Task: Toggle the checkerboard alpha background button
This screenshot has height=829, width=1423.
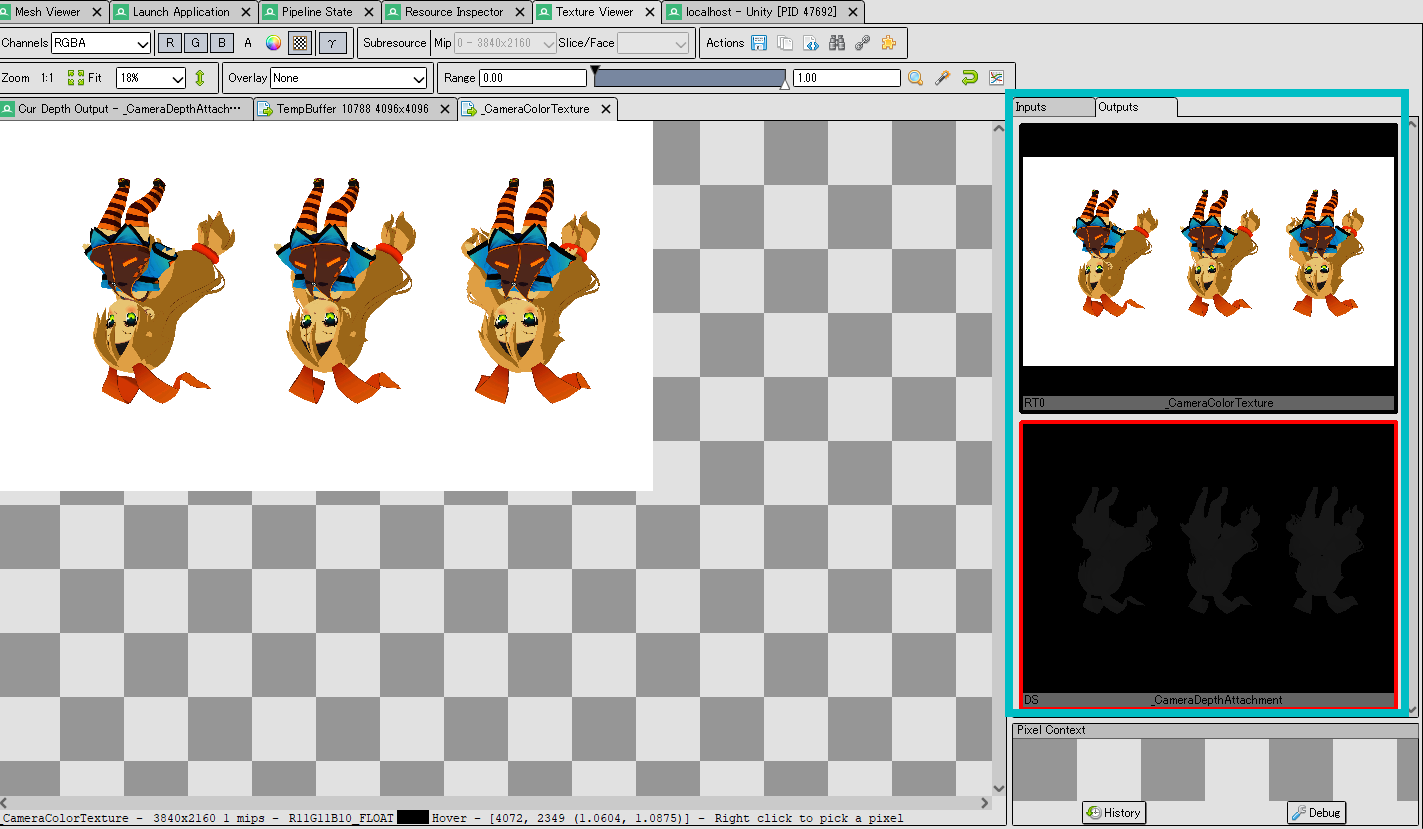Action: point(299,43)
